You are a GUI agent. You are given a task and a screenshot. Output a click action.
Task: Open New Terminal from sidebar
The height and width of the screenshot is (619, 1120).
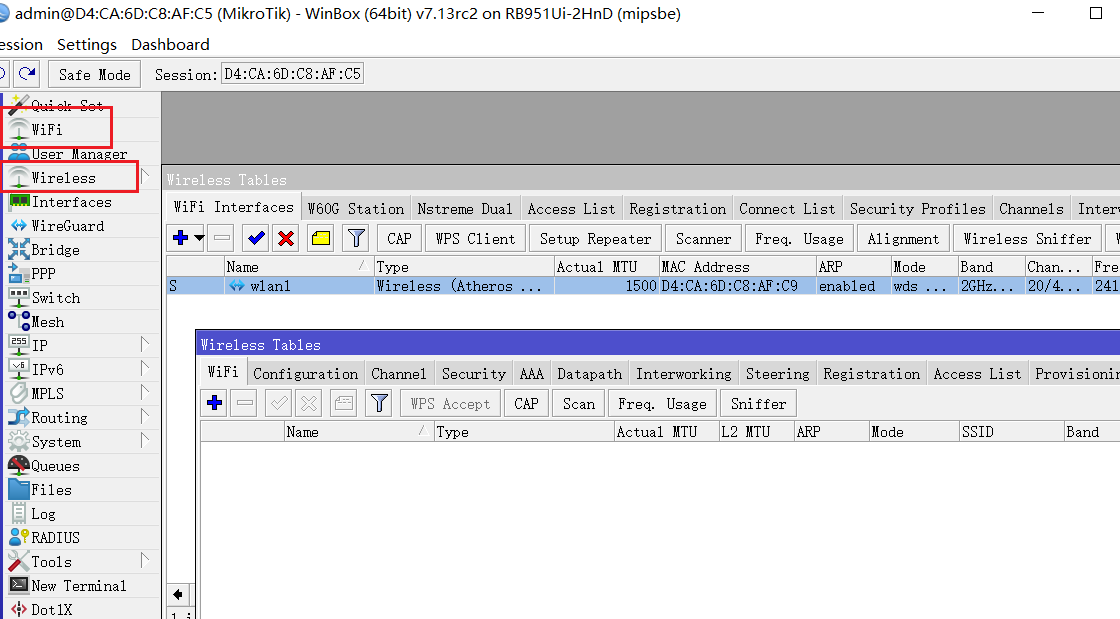point(78,586)
